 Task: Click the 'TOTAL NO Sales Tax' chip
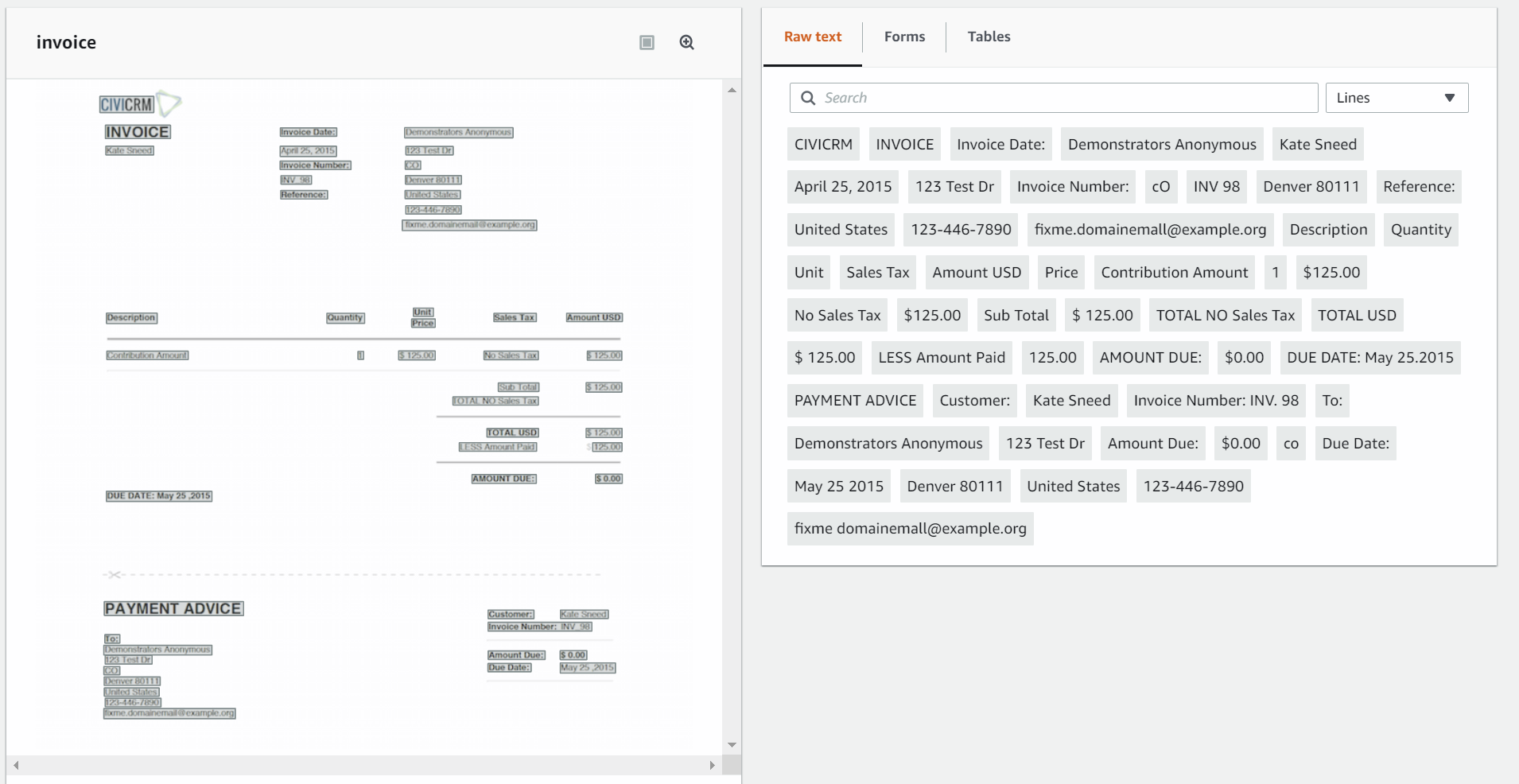(x=1225, y=316)
